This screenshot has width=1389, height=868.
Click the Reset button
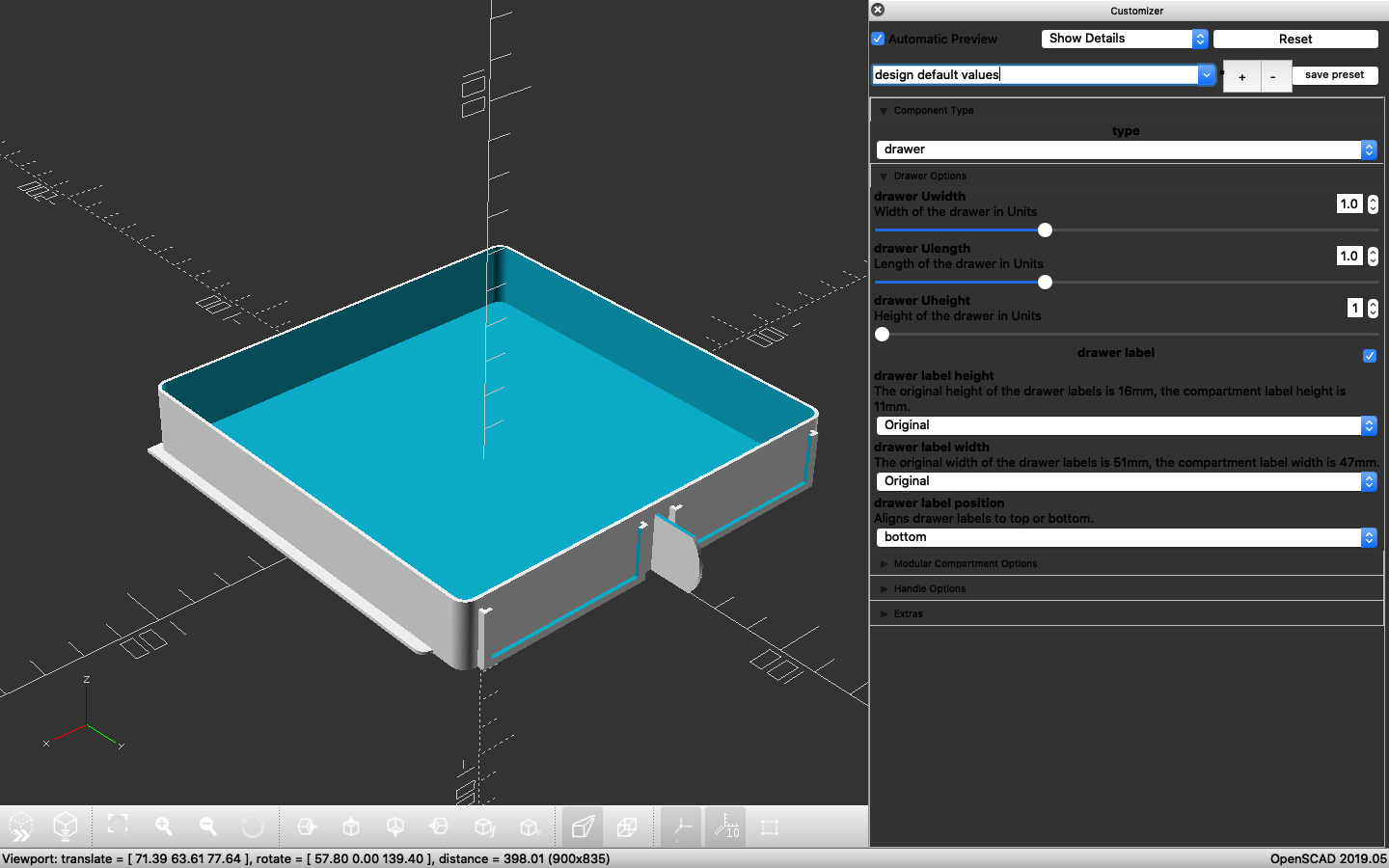coord(1295,39)
